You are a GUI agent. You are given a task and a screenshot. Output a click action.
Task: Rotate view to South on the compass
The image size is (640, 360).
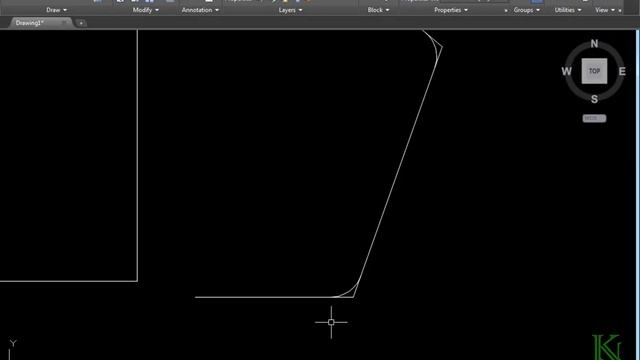pos(594,99)
